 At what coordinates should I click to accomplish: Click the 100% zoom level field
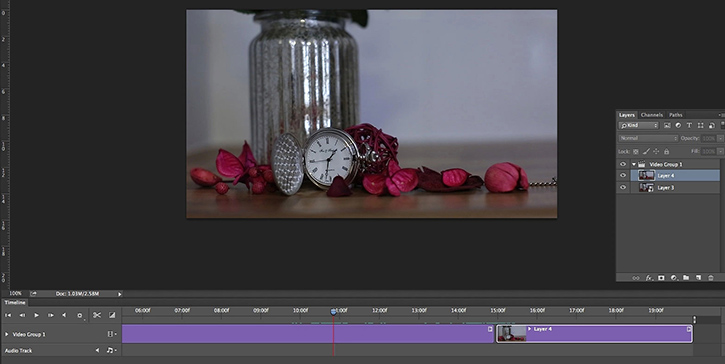click(x=15, y=293)
